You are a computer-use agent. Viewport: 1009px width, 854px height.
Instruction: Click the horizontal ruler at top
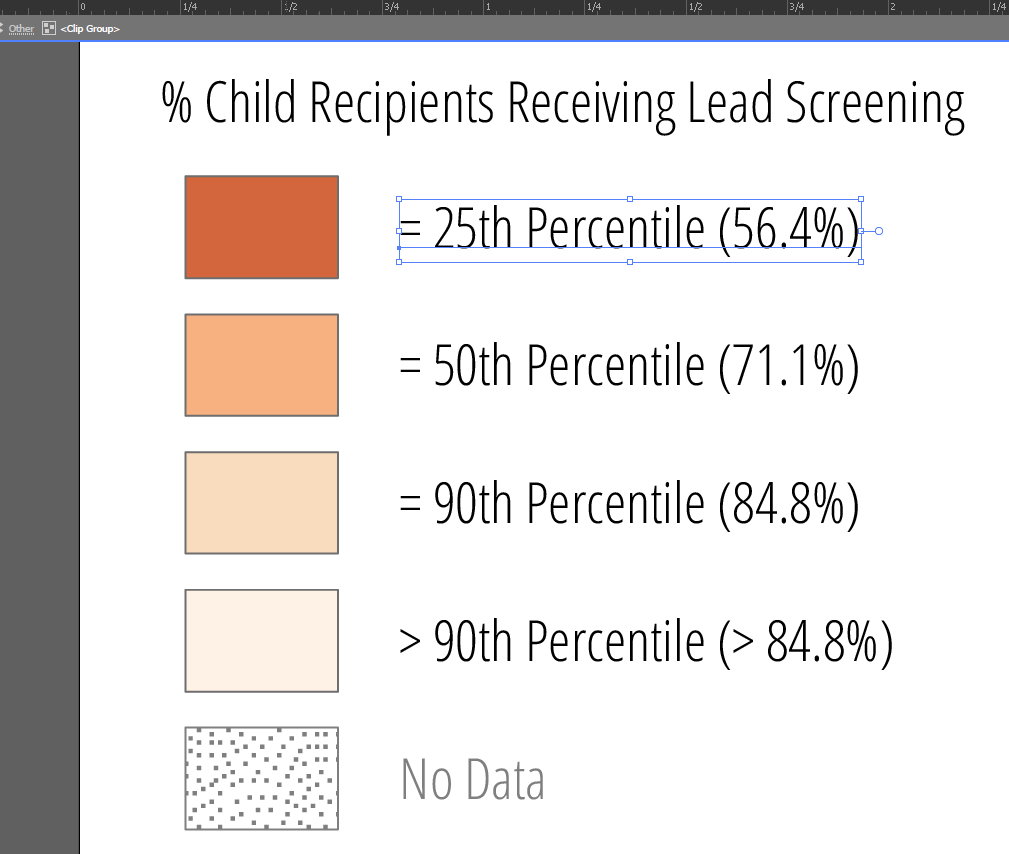click(540, 8)
